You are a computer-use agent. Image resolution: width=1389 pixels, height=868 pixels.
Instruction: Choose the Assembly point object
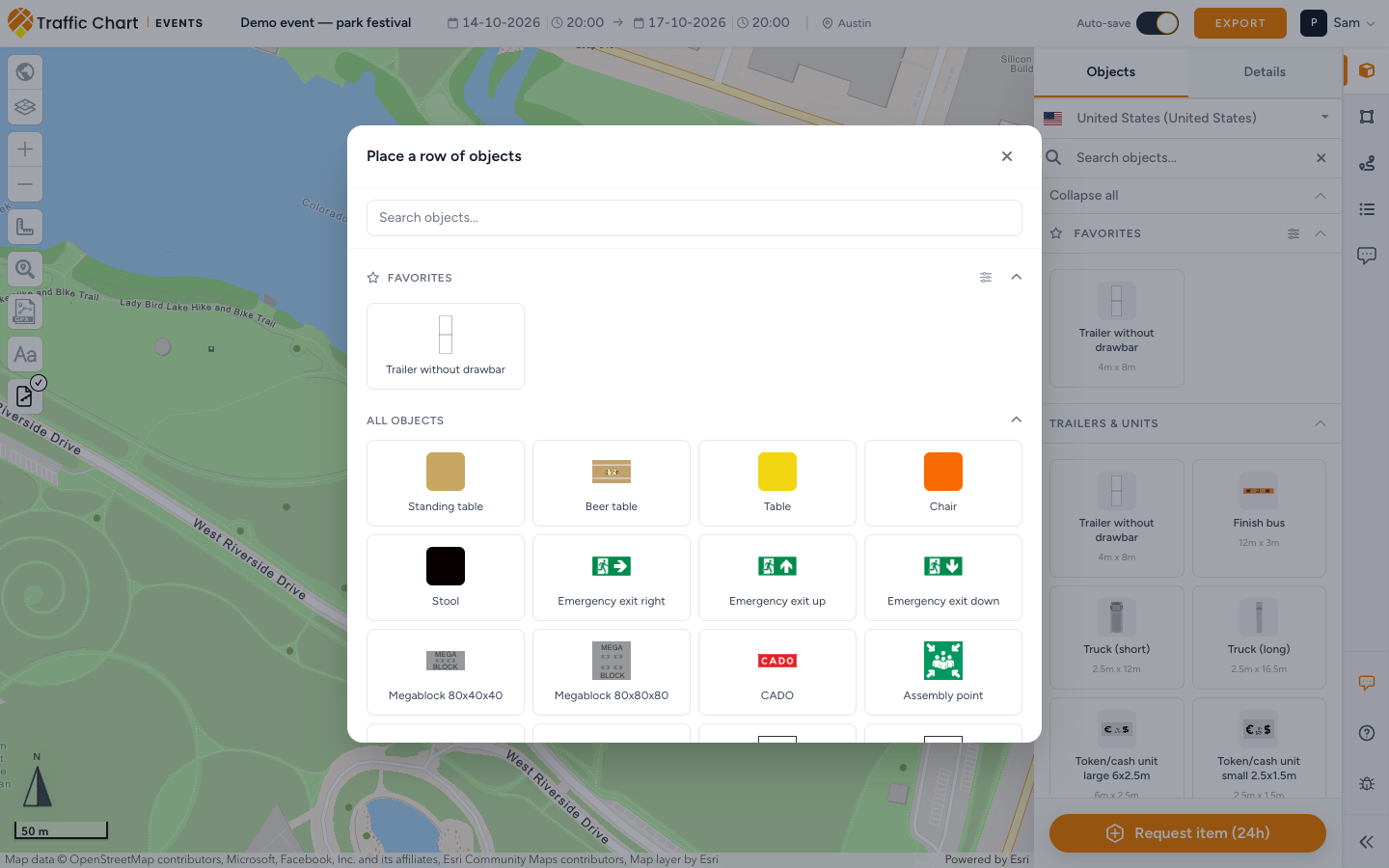[x=943, y=672]
